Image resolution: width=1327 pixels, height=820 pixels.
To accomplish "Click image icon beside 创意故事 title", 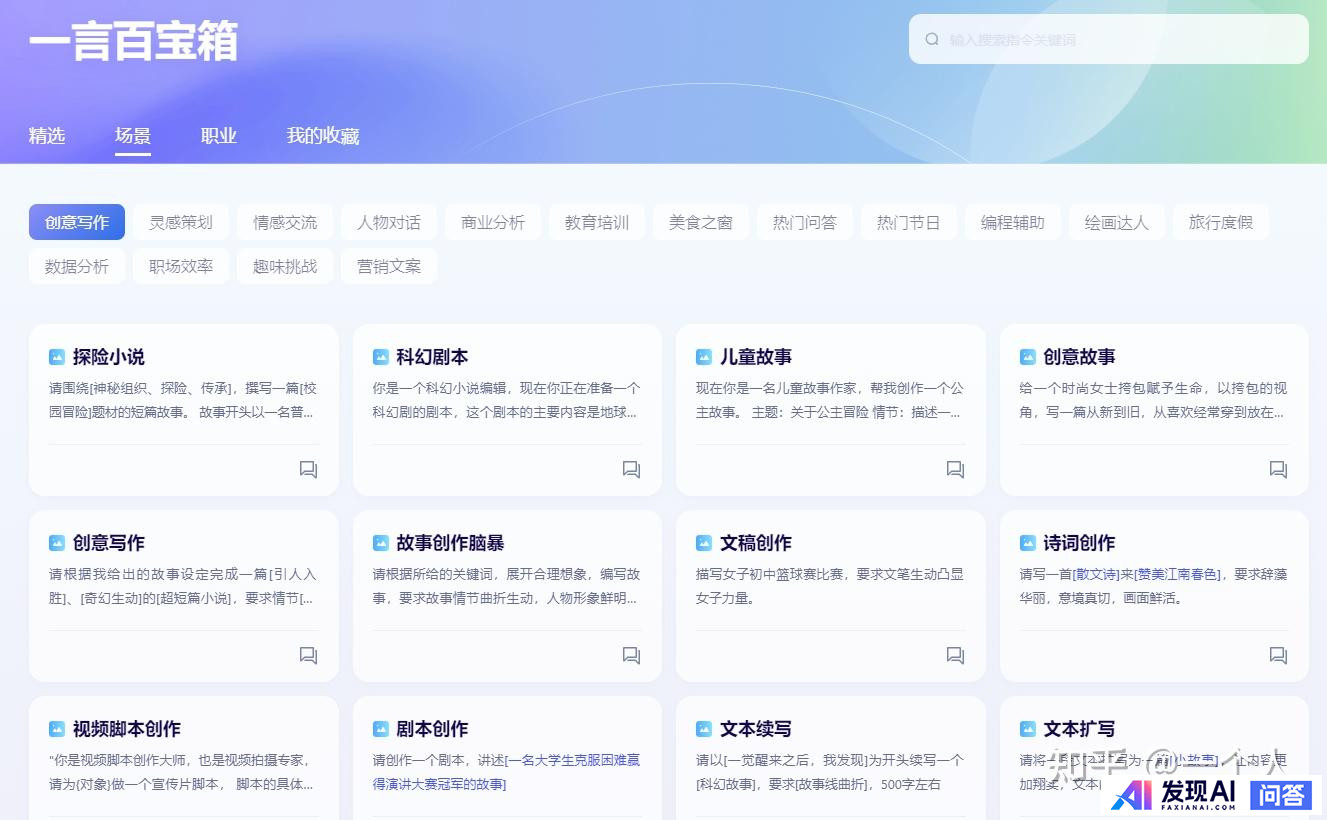I will tap(1028, 357).
